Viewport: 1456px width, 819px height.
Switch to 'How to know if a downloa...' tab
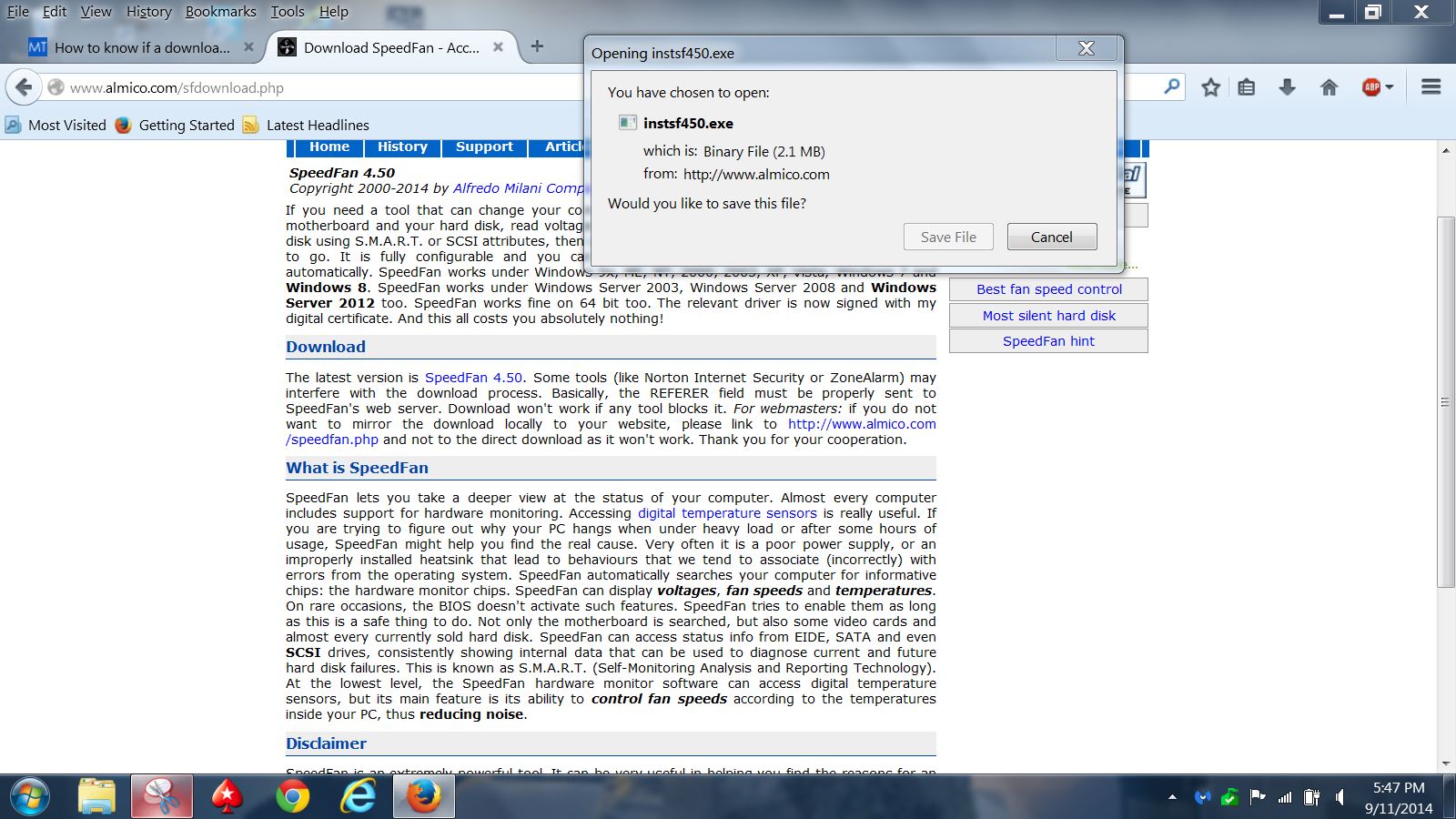click(143, 47)
